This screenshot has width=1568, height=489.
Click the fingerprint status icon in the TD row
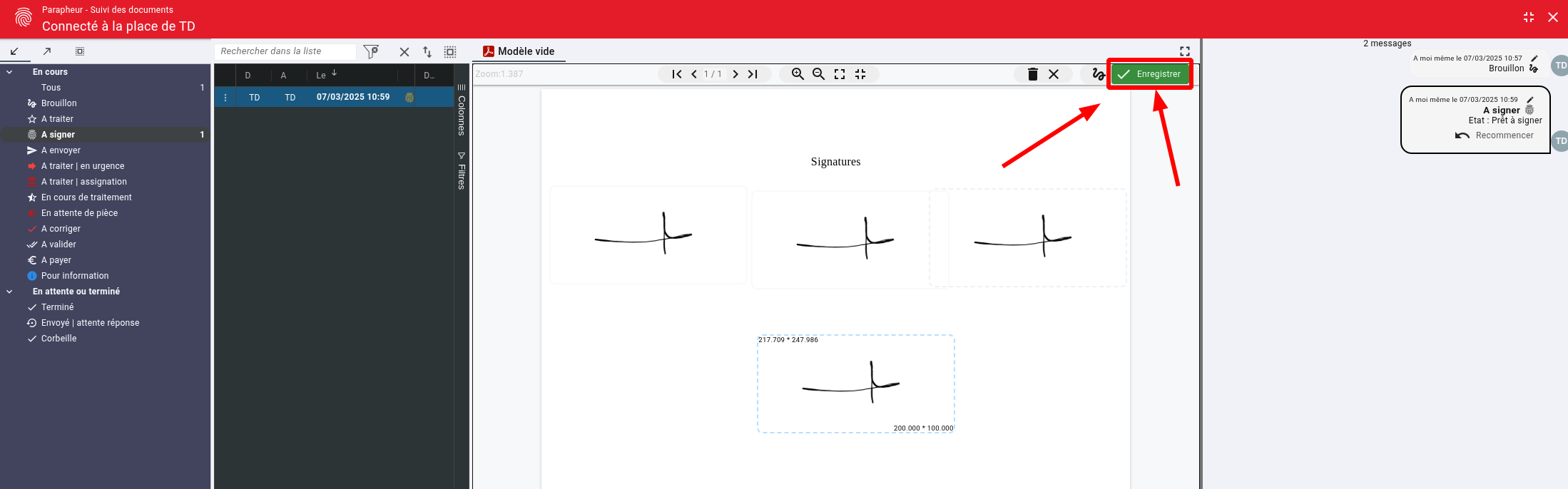[409, 98]
